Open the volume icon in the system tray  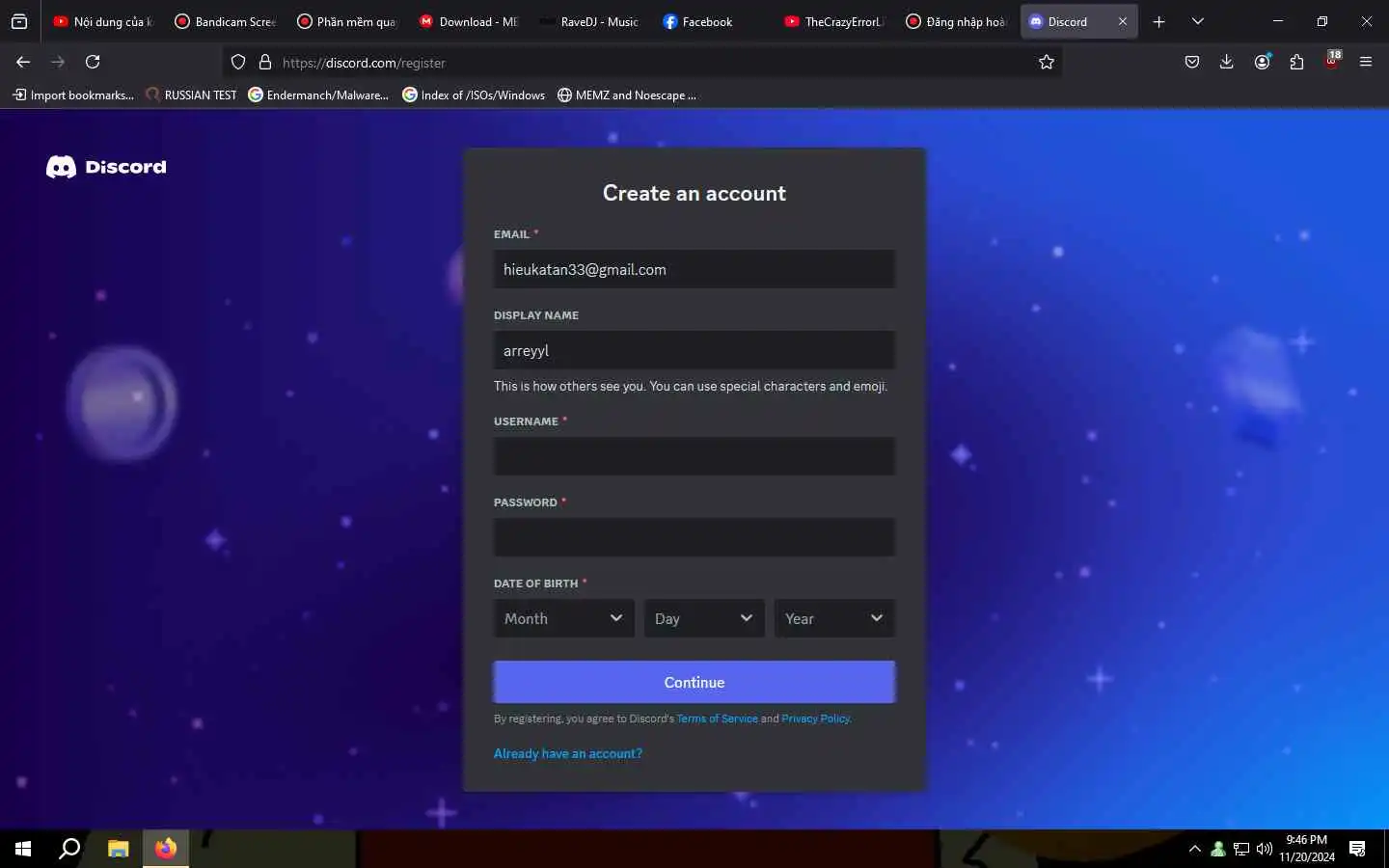click(1265, 849)
